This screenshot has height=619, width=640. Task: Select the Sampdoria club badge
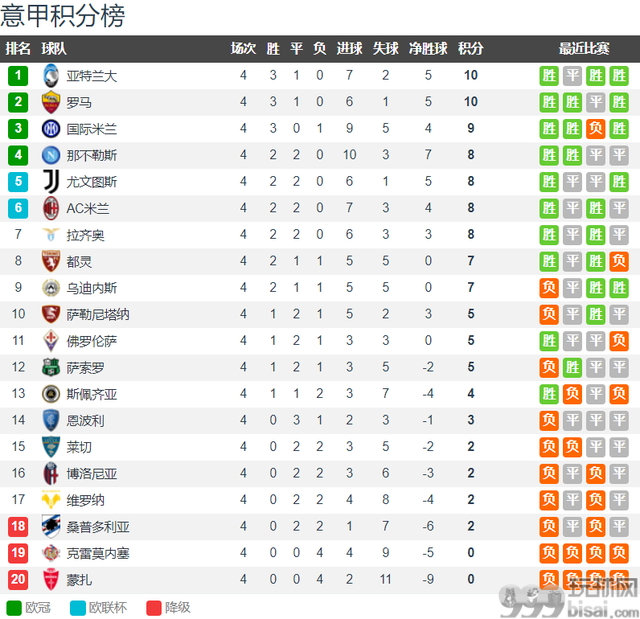click(51, 526)
